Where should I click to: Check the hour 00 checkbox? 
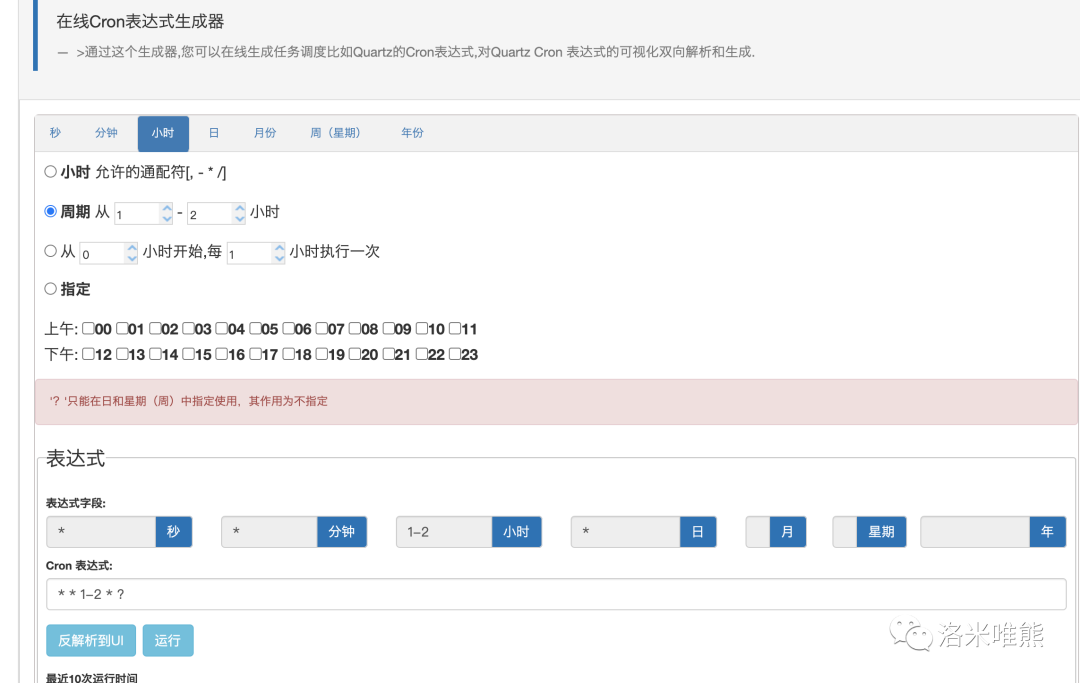coord(88,328)
